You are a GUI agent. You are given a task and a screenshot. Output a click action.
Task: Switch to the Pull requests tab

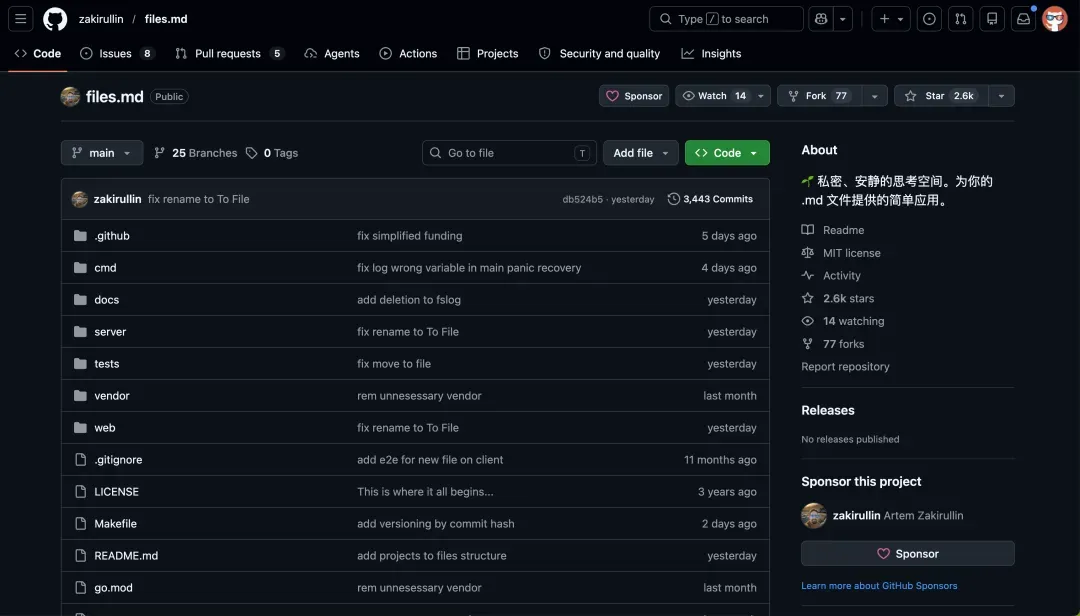tap(229, 53)
